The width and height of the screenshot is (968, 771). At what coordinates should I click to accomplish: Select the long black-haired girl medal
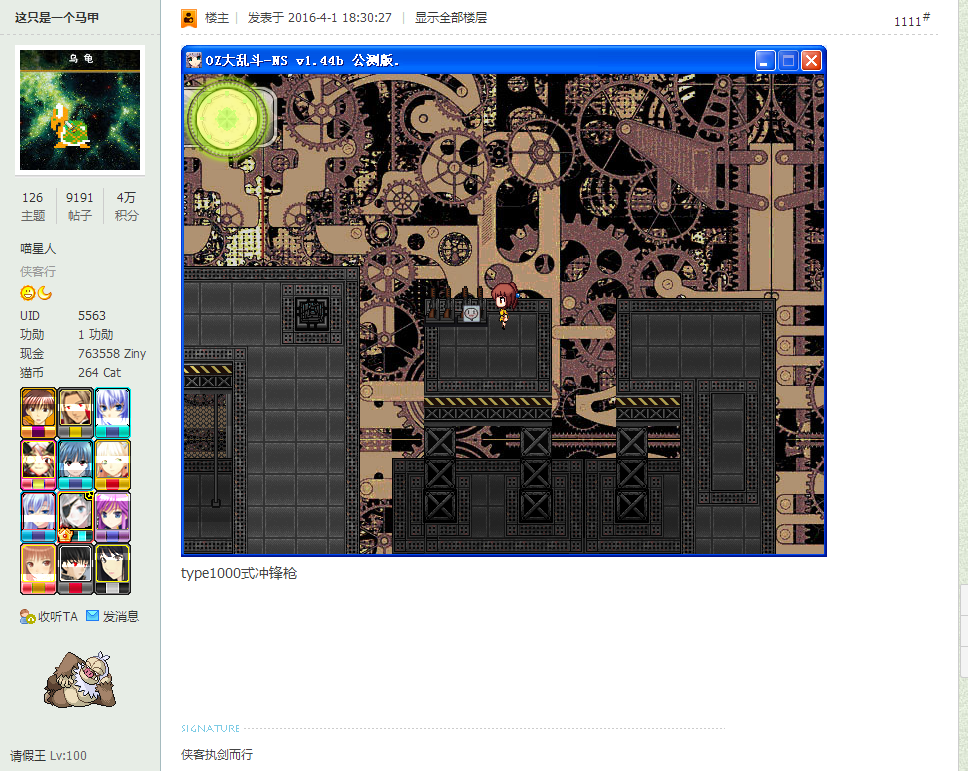[x=112, y=569]
